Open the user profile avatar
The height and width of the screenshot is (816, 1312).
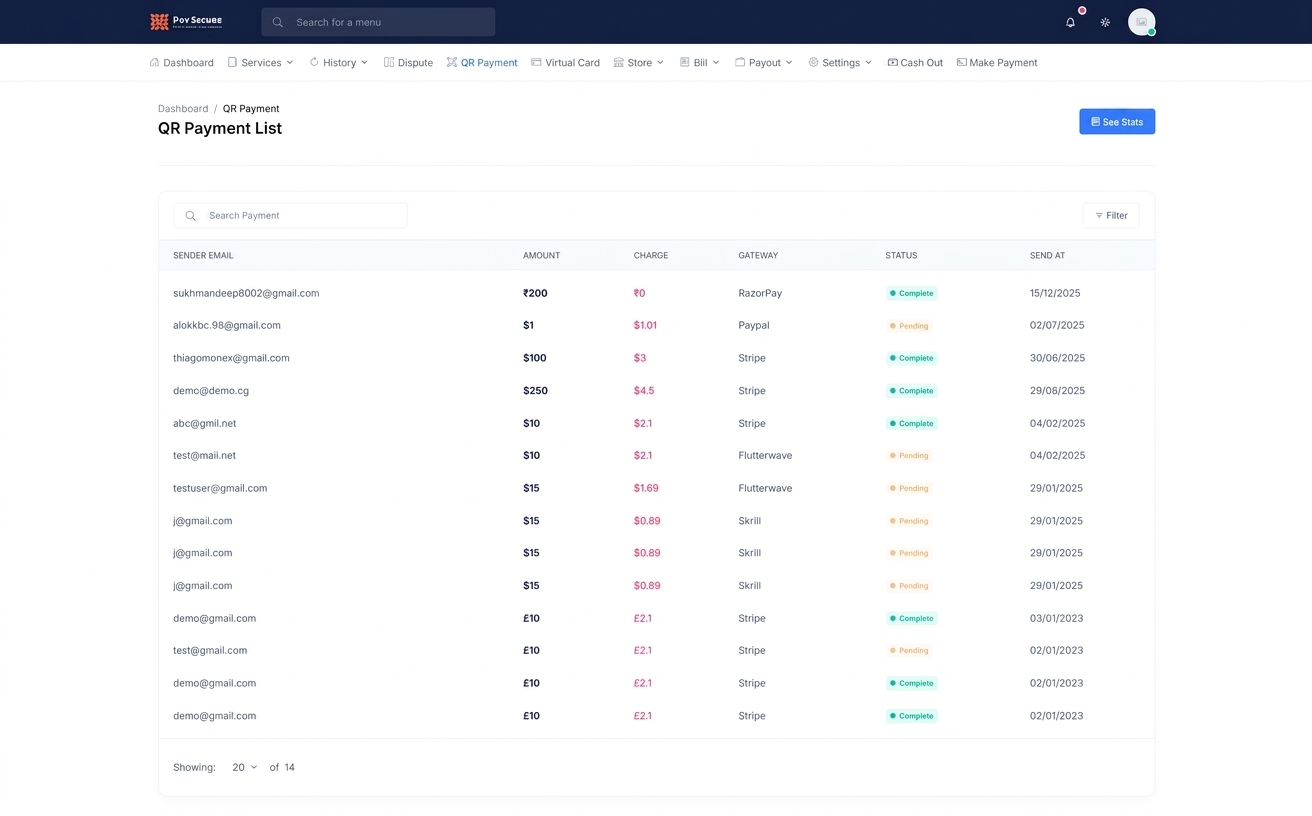[x=1141, y=22]
